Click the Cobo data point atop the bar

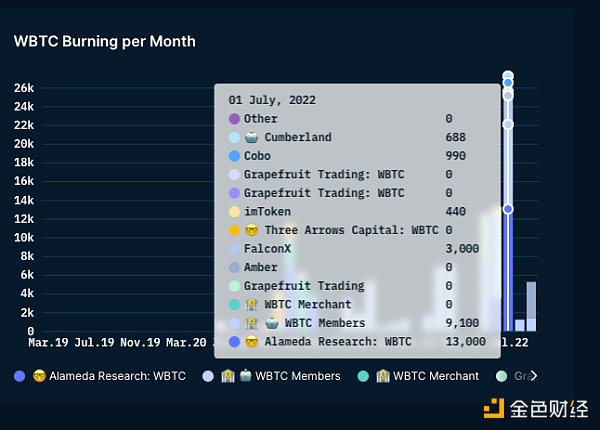[x=508, y=83]
